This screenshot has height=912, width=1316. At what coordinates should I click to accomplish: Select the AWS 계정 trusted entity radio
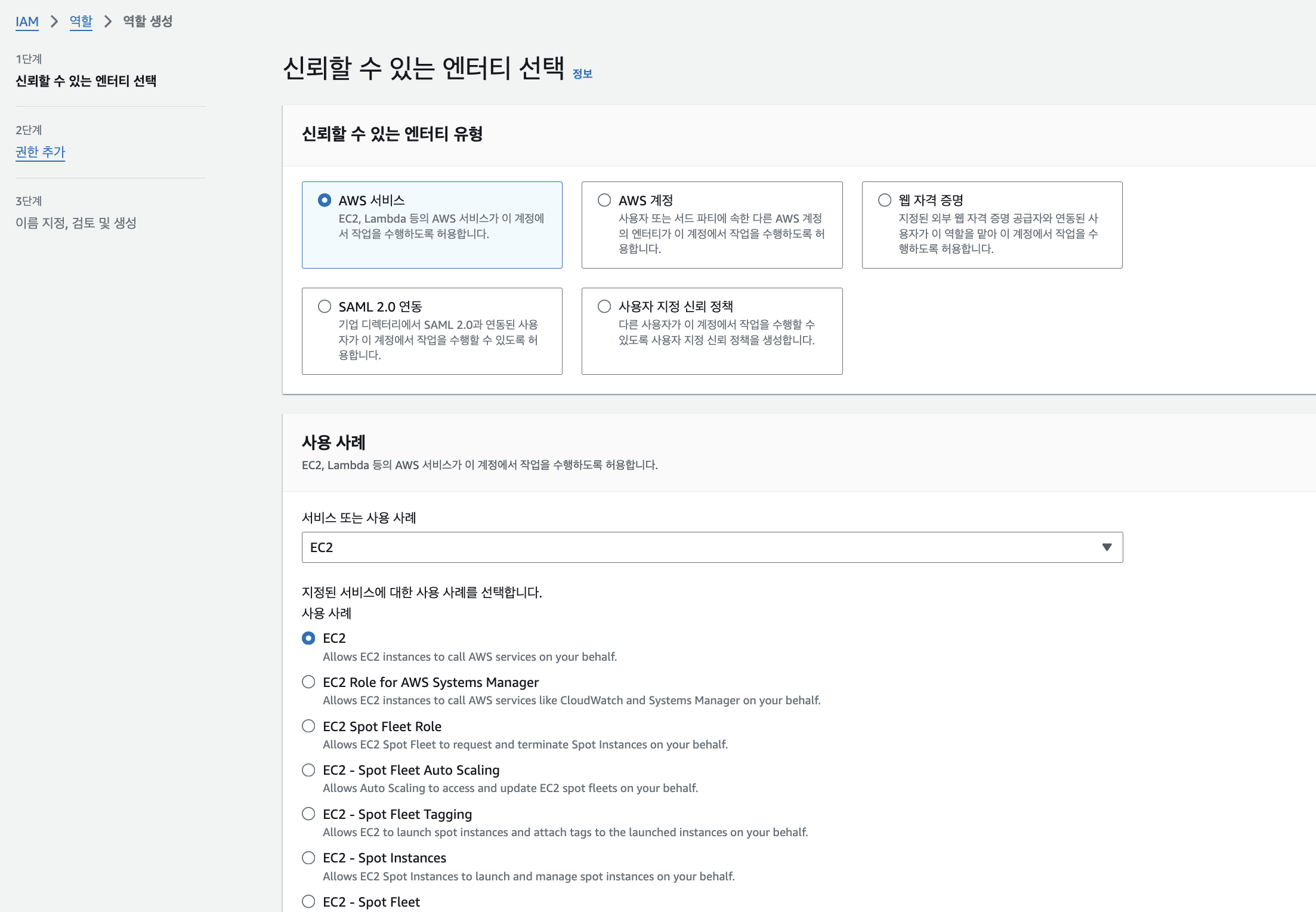[x=604, y=200]
